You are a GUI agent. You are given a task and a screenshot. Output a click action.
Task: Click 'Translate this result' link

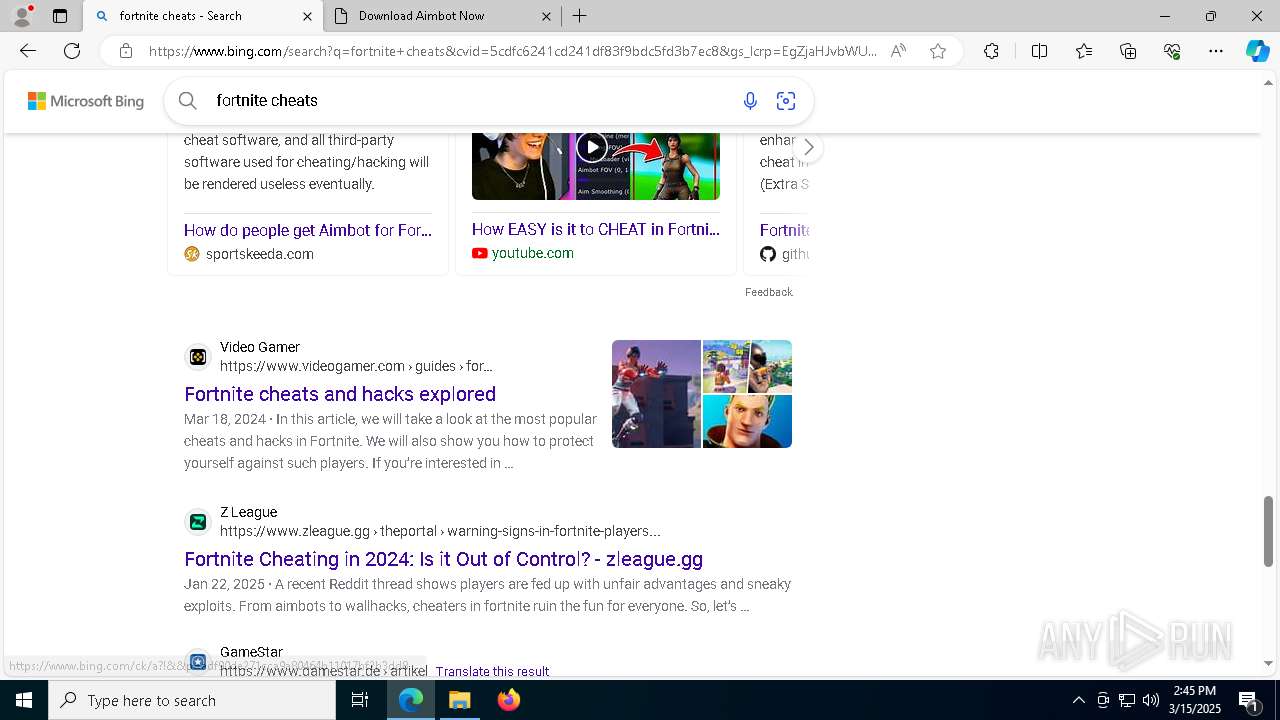pyautogui.click(x=492, y=671)
